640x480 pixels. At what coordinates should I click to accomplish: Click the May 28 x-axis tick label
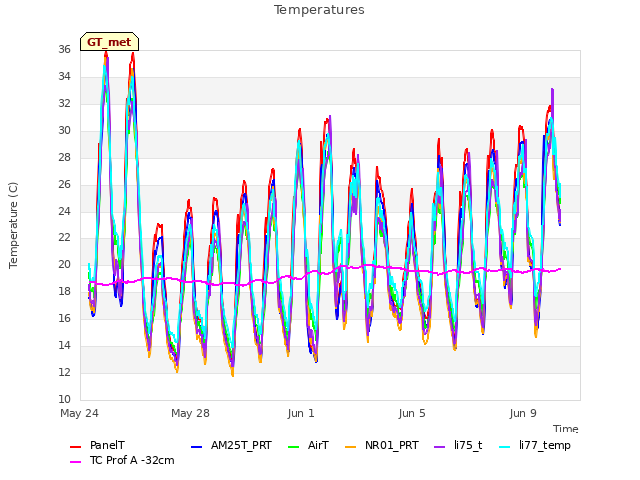[x=190, y=413]
